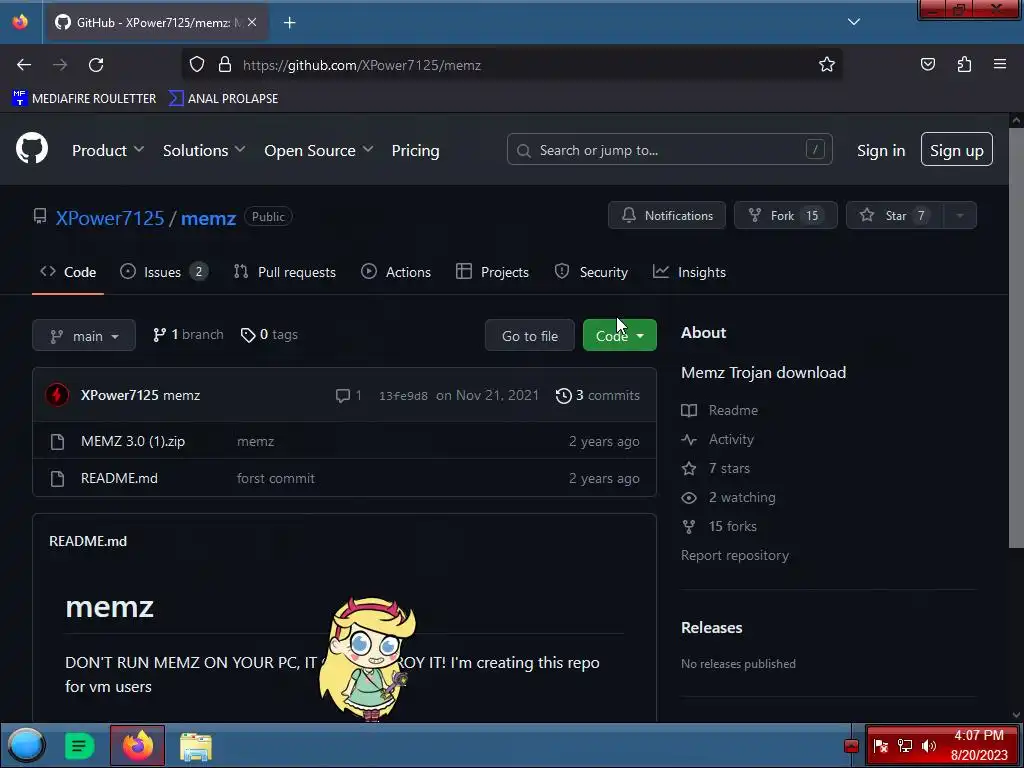1024x768 pixels.
Task: View 2 watching watchers link
Action: coord(728,498)
